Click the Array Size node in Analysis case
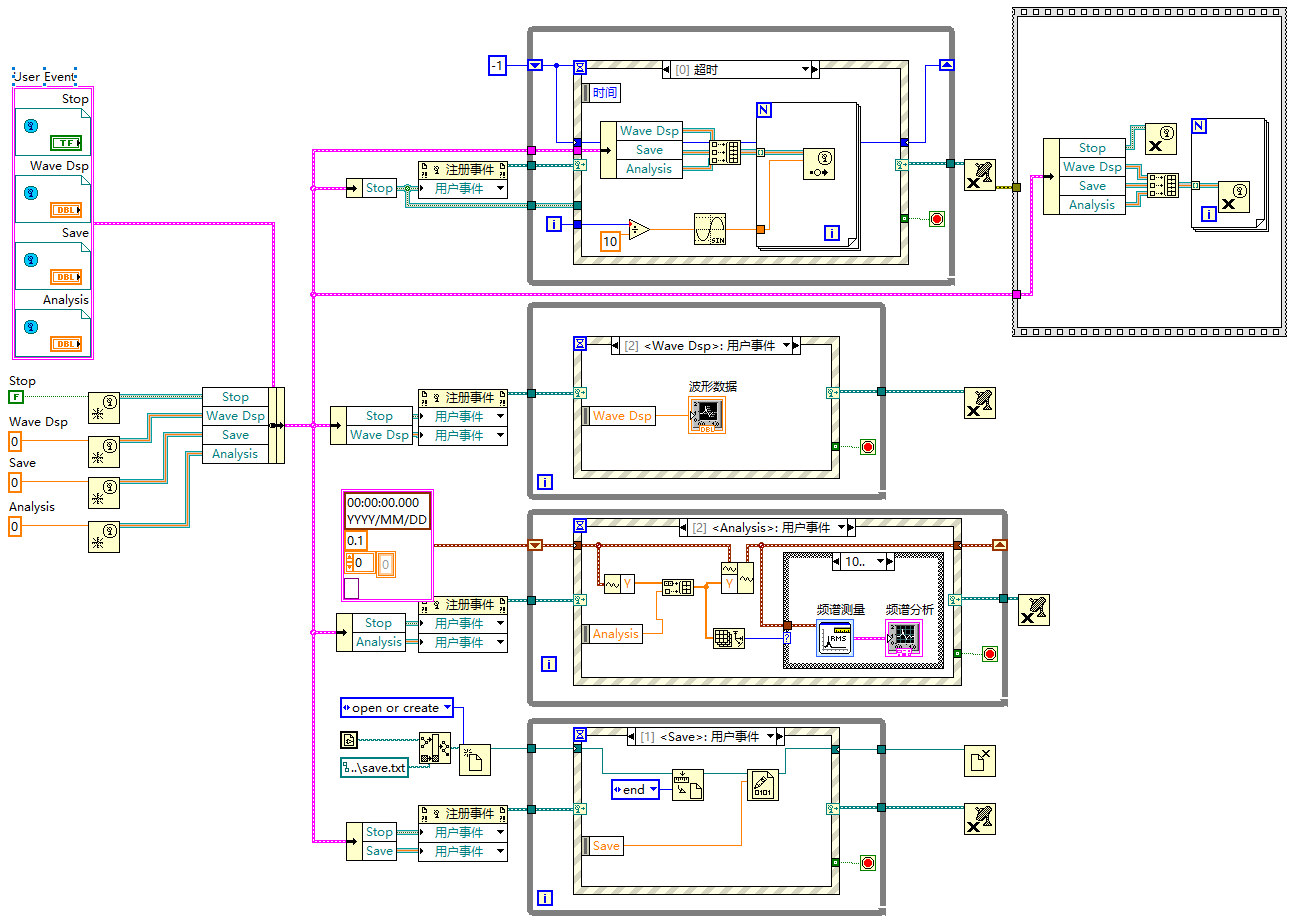This screenshot has width=1295, height=919. coord(728,638)
